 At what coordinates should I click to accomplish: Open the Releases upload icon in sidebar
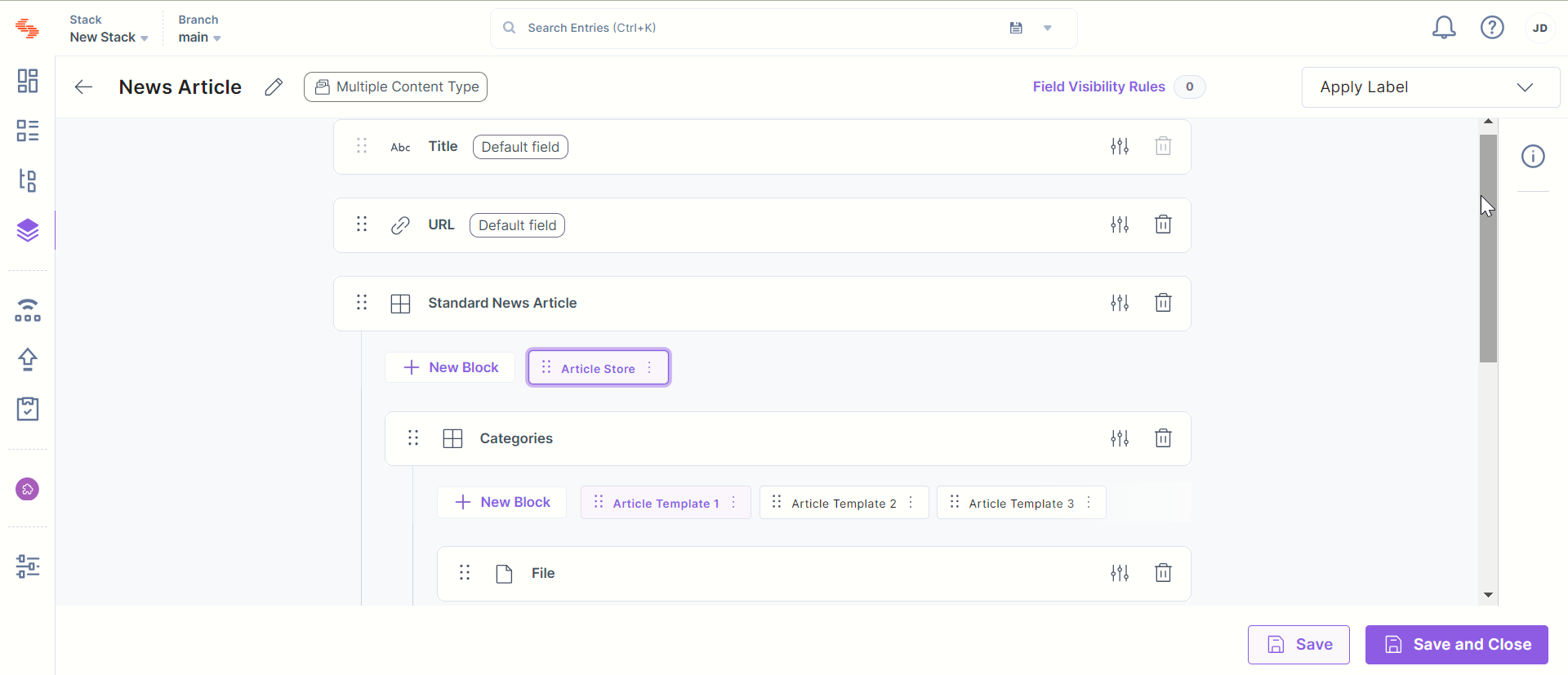[x=28, y=359]
